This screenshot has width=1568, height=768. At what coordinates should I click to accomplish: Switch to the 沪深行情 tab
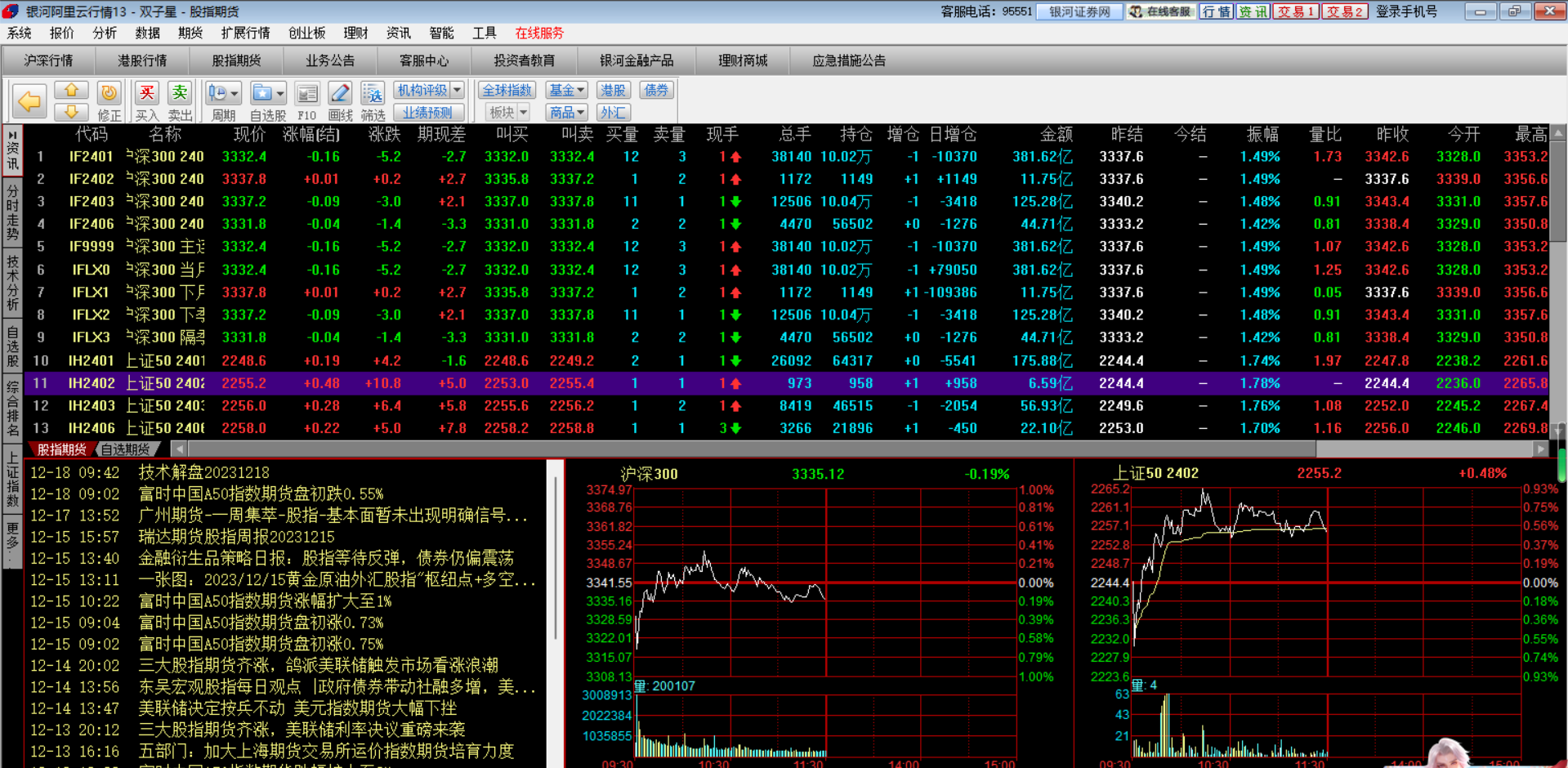click(x=48, y=60)
